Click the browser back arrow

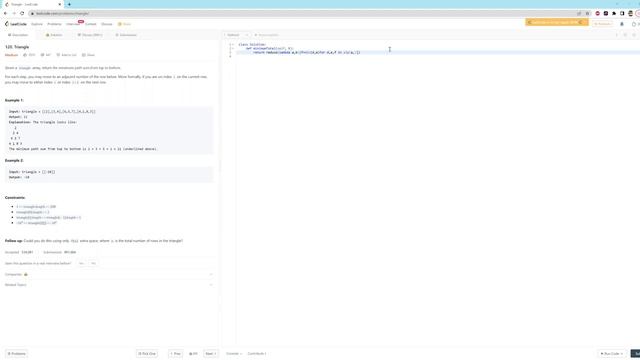(x=5, y=13)
